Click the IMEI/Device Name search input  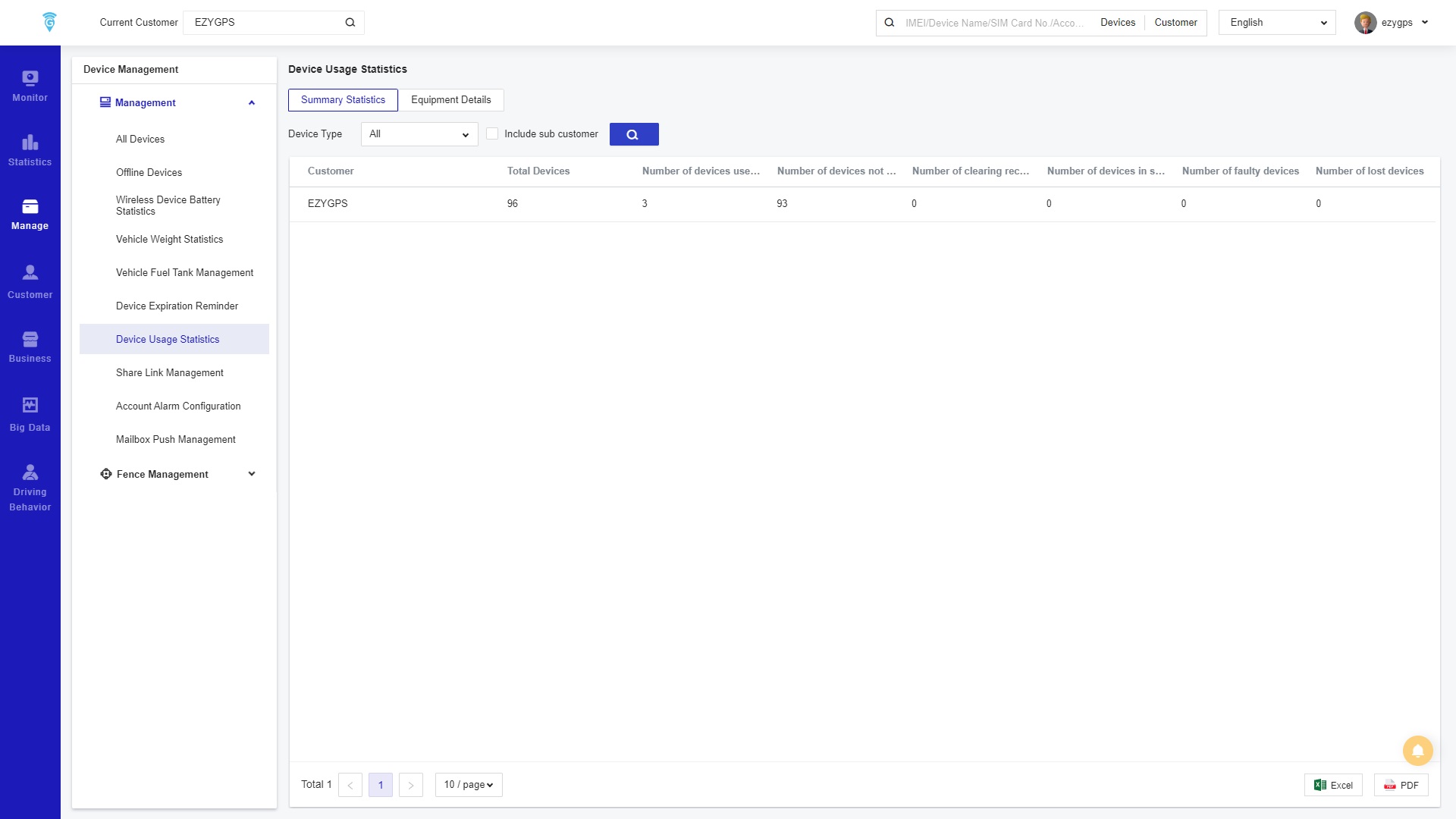[993, 23]
